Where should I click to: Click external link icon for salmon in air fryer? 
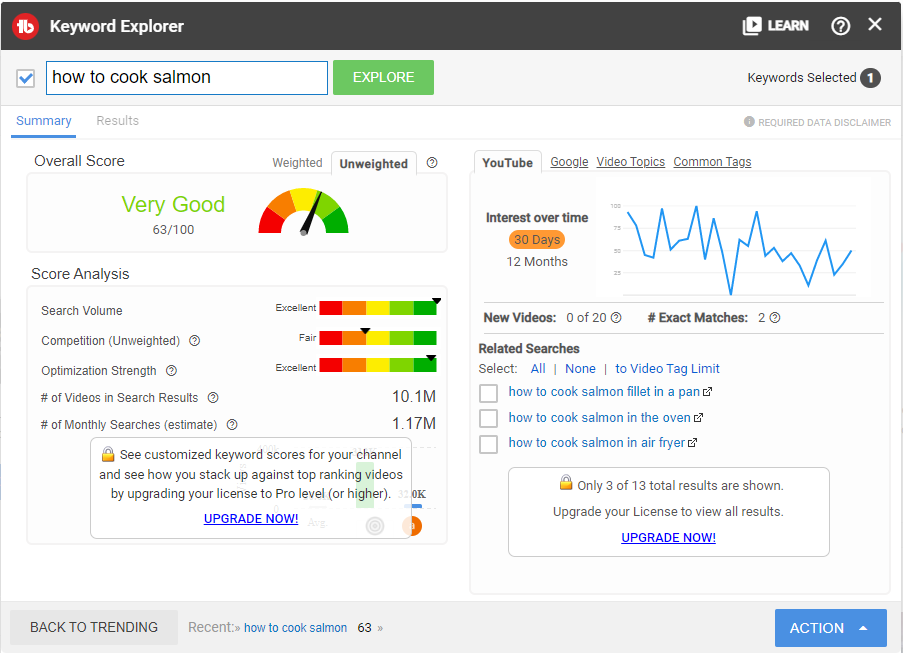pos(693,443)
